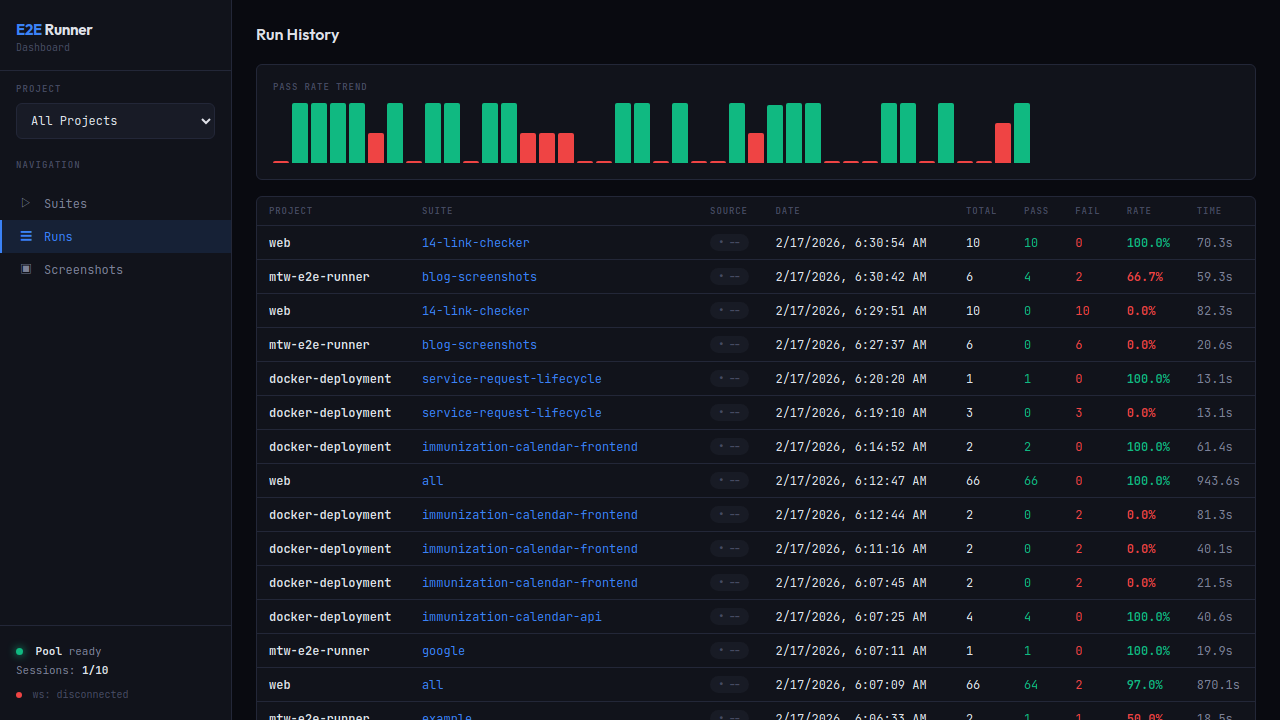The height and width of the screenshot is (720, 1280).
Task: Click the TOTAL column header
Action: click(x=981, y=211)
